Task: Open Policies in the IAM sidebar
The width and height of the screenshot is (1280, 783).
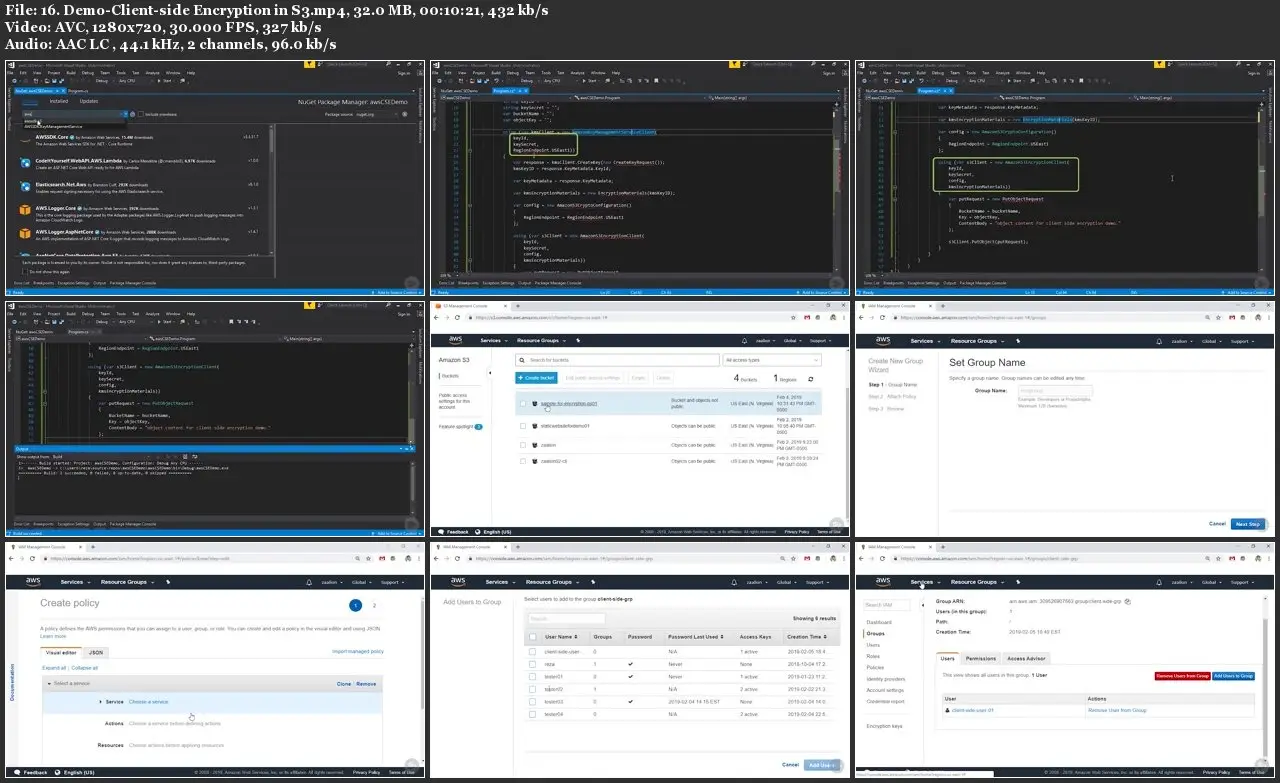Action: (875, 667)
